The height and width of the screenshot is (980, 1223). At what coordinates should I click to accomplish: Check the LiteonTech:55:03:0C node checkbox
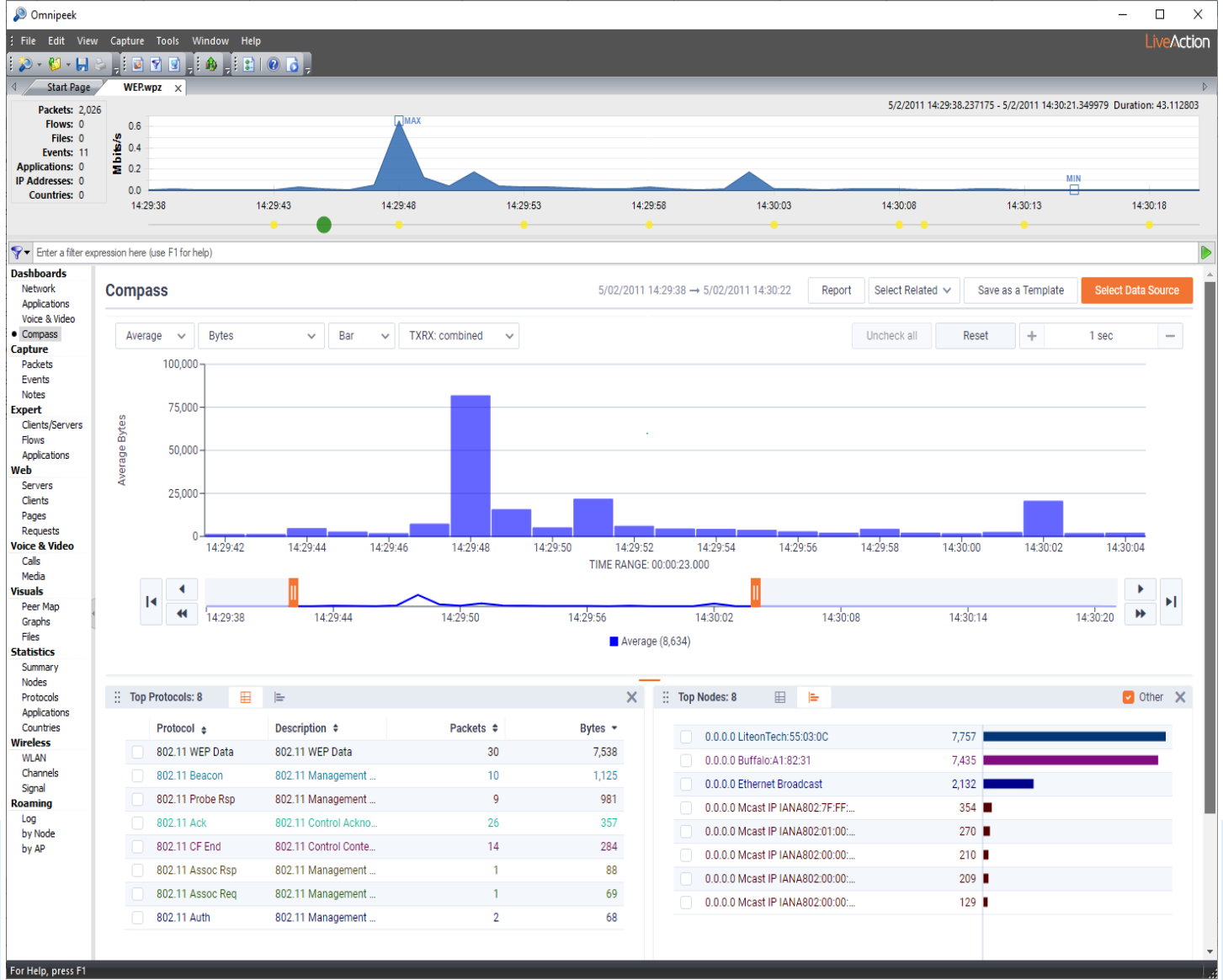click(686, 736)
